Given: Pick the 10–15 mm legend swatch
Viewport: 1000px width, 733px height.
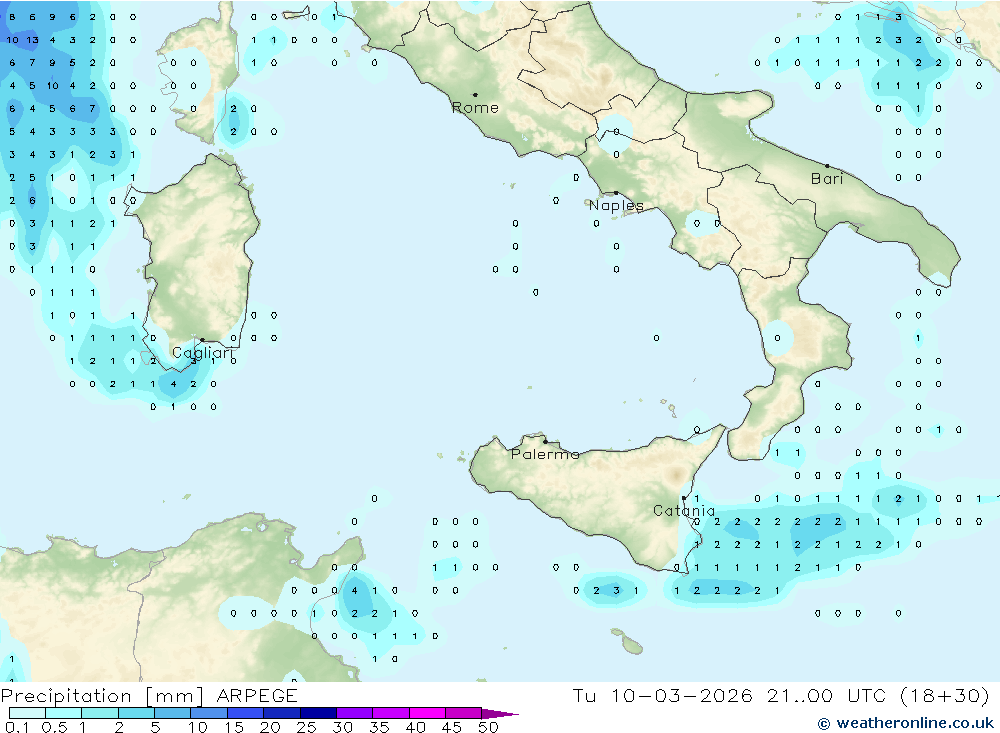Looking at the screenshot, I should pyautogui.click(x=209, y=713).
